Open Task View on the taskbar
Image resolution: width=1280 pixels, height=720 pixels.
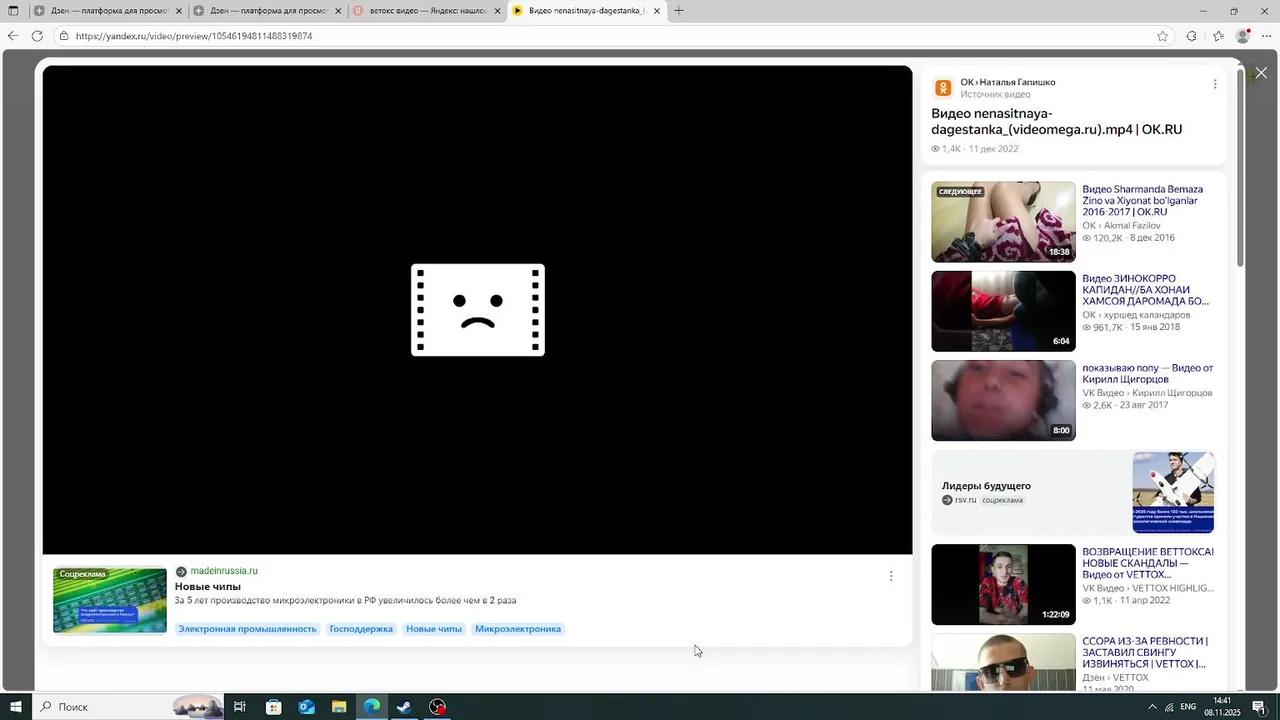[240, 707]
